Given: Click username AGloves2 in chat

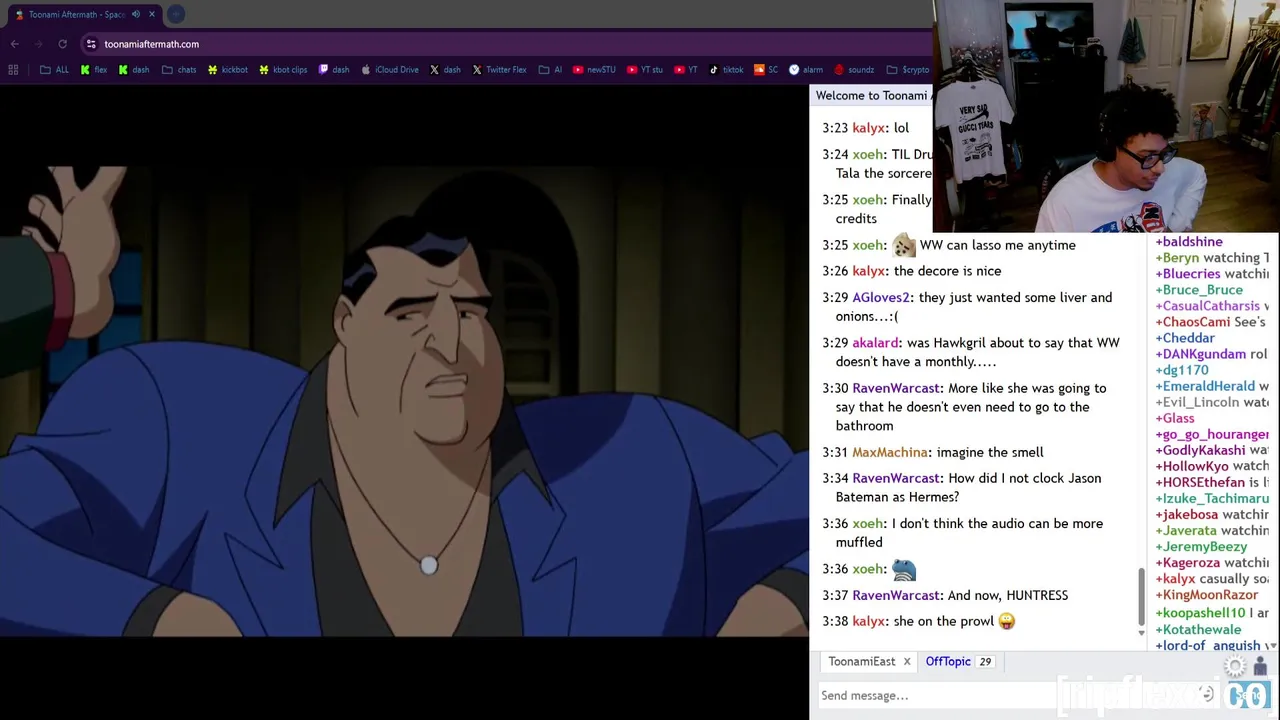Looking at the screenshot, I should point(881,297).
